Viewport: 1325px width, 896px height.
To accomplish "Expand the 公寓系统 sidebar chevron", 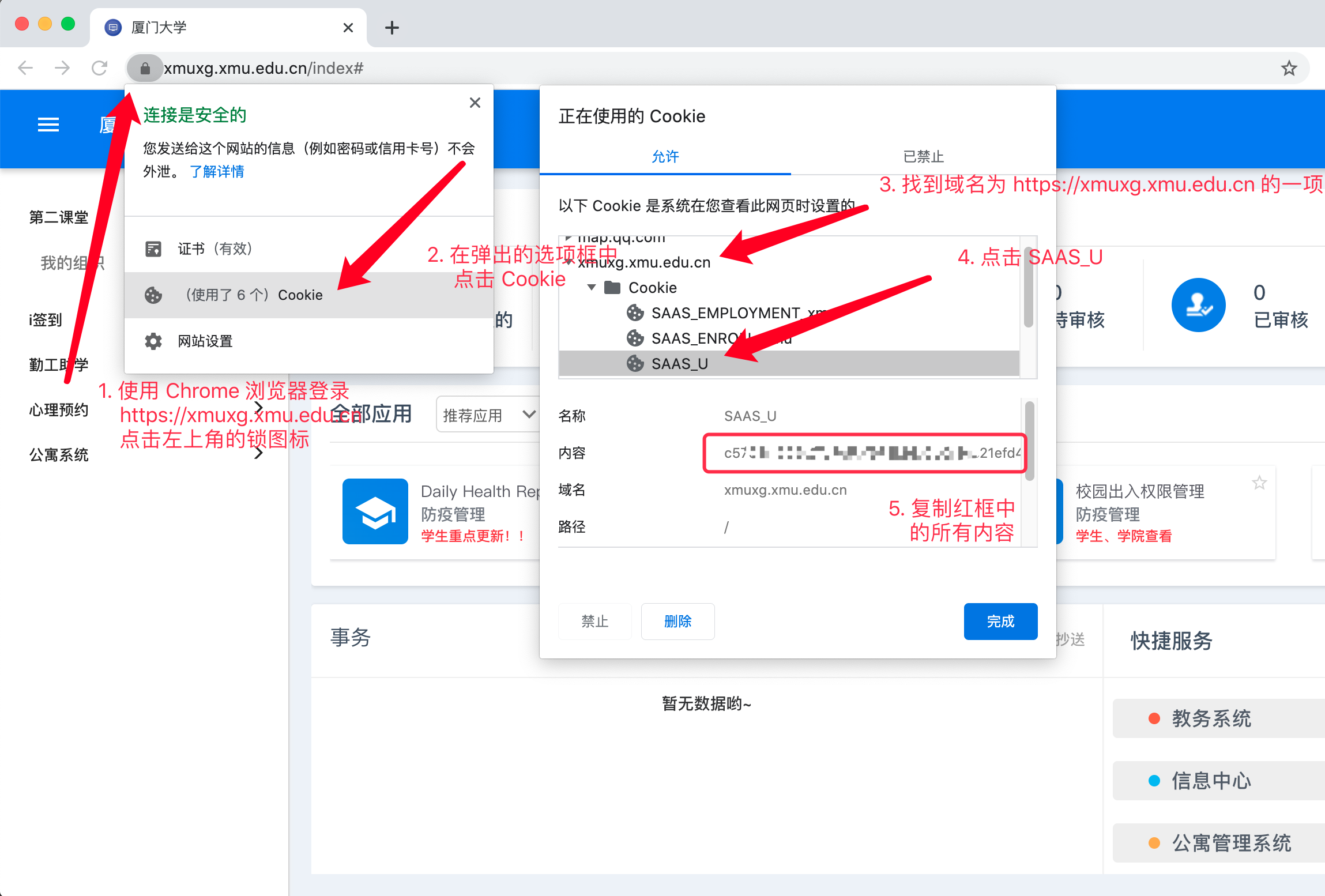I will (x=259, y=454).
